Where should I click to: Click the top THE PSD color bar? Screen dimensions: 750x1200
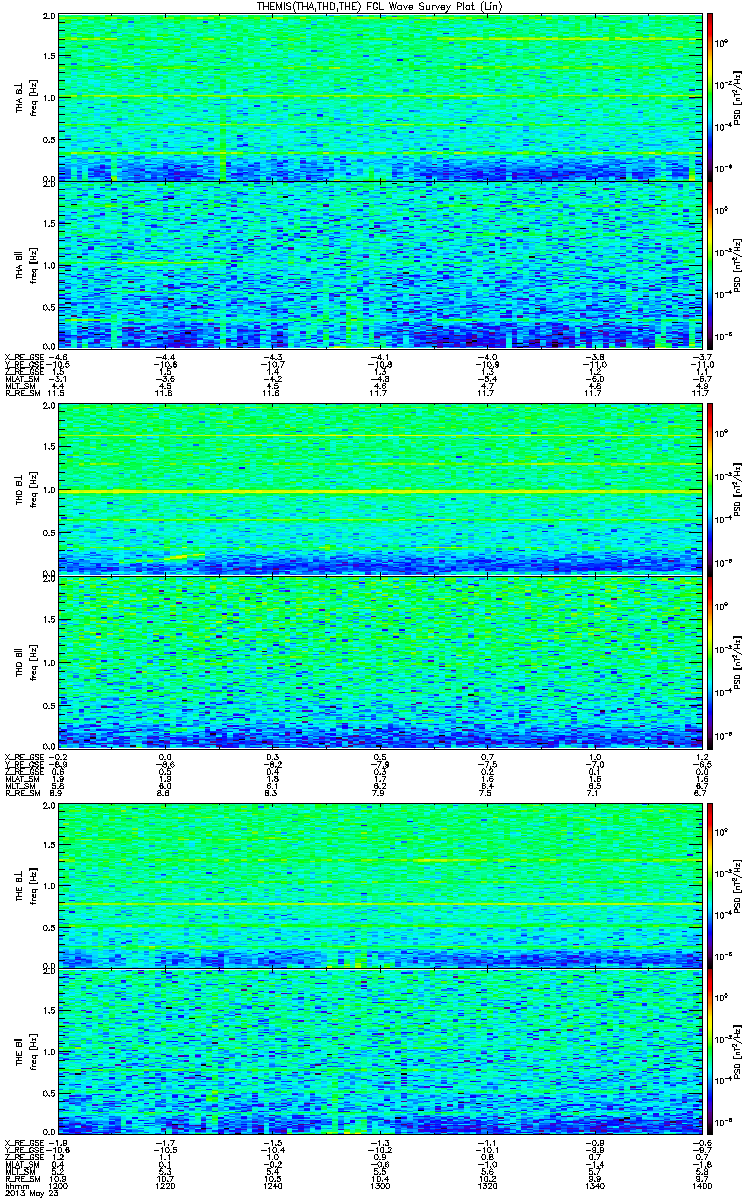tap(710, 885)
